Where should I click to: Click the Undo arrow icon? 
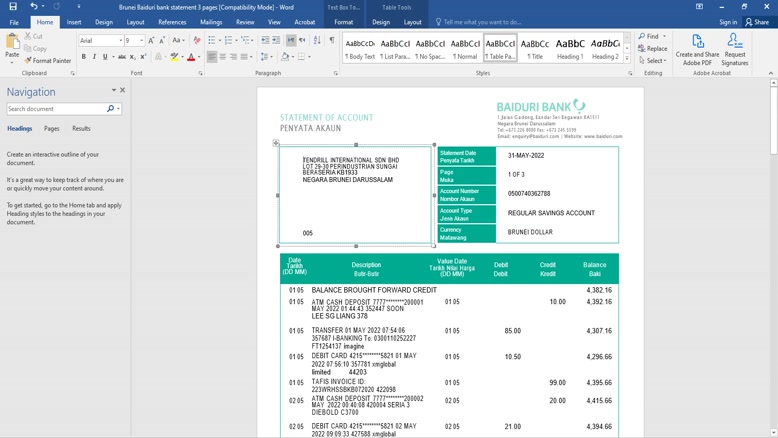pyautogui.click(x=33, y=6)
